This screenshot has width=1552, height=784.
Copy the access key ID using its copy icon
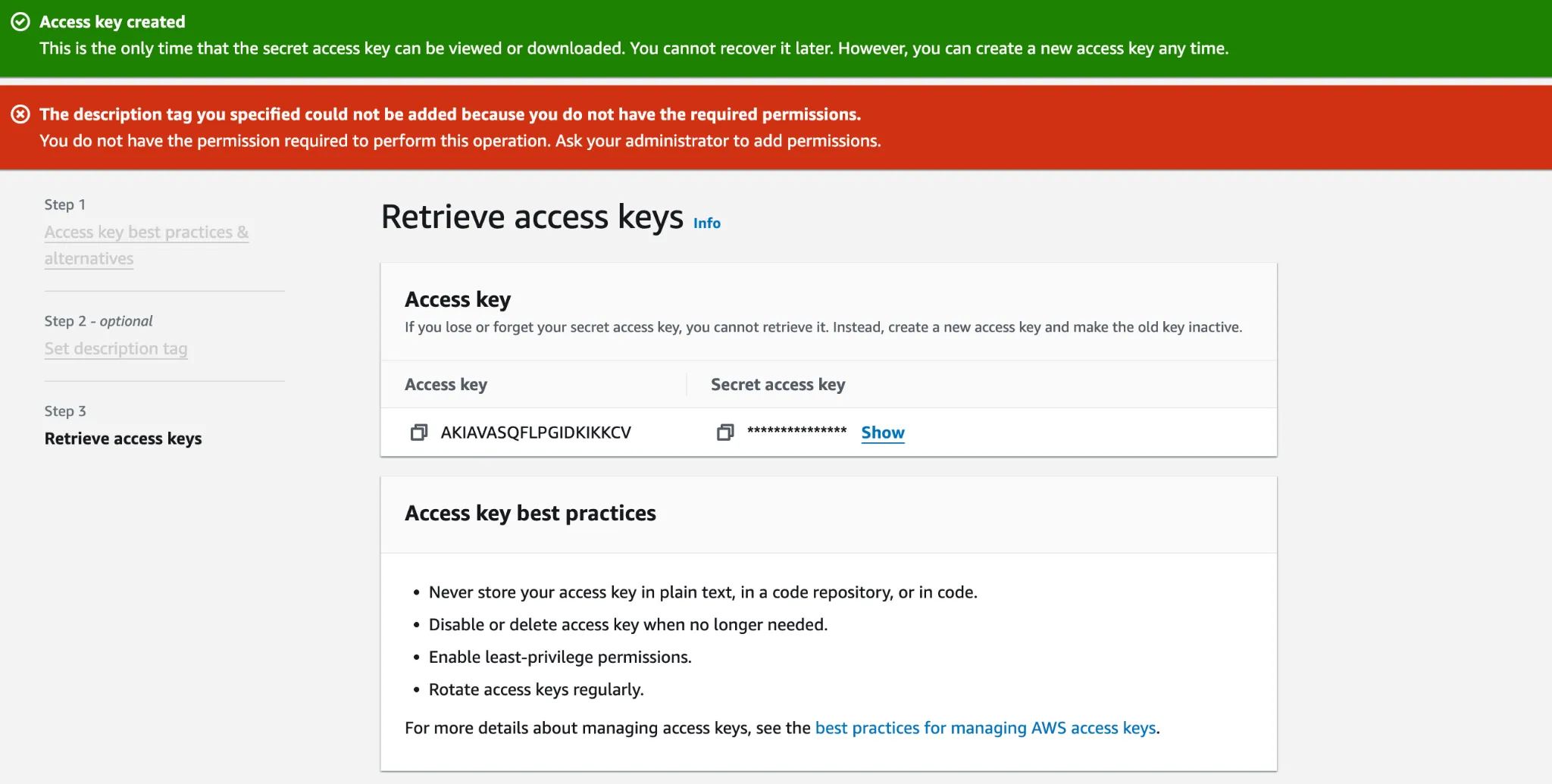click(x=418, y=433)
